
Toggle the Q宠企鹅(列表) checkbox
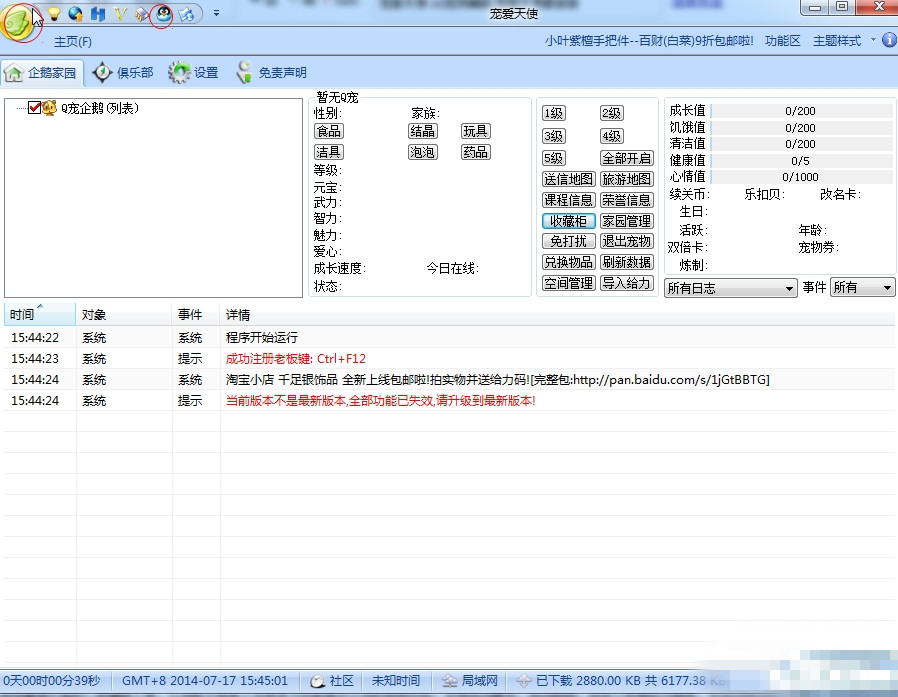(x=35, y=108)
